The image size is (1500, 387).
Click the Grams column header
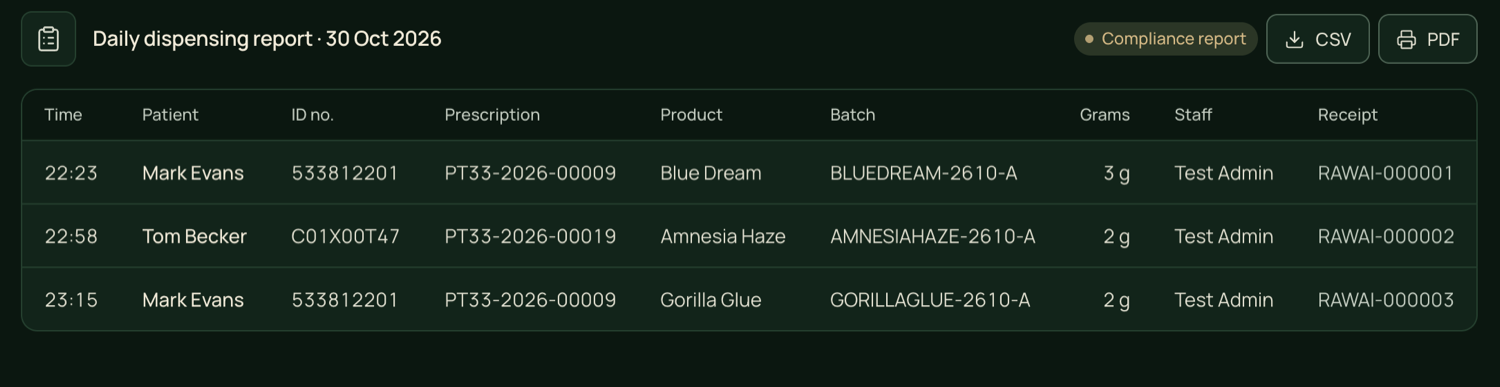1105,115
